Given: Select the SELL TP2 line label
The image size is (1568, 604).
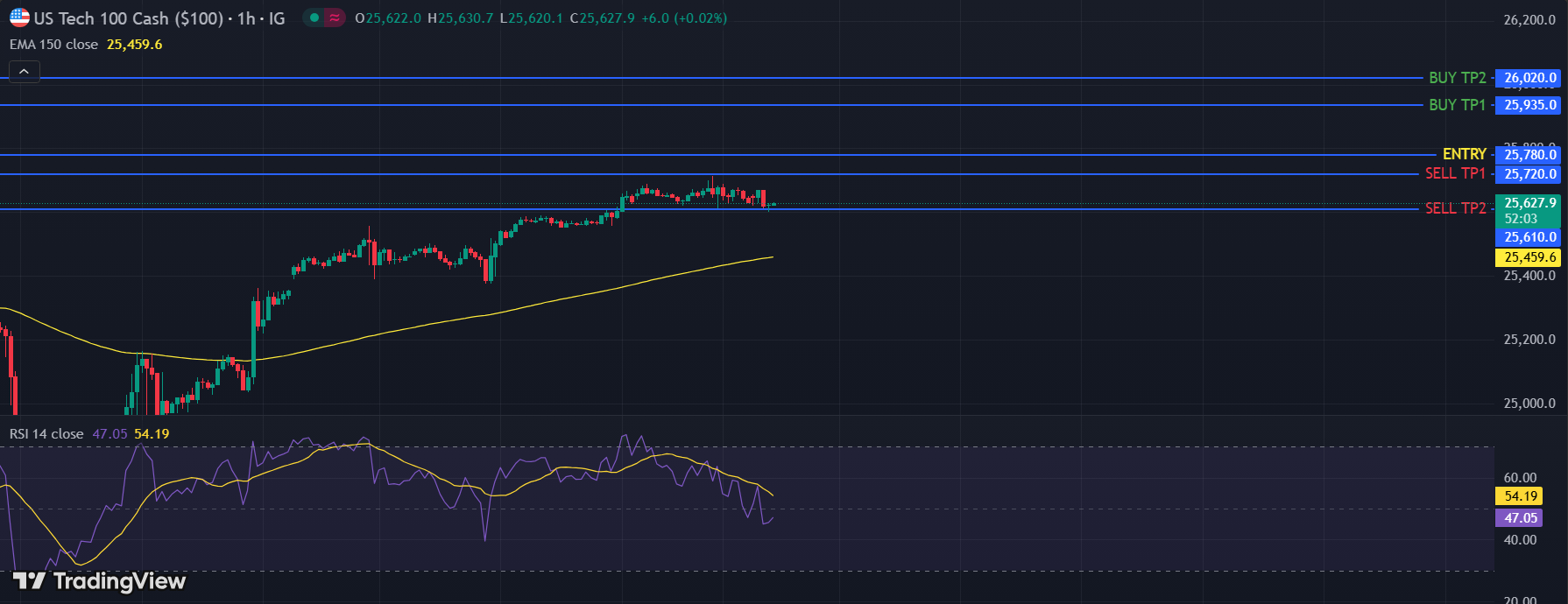Looking at the screenshot, I should coord(1455,208).
